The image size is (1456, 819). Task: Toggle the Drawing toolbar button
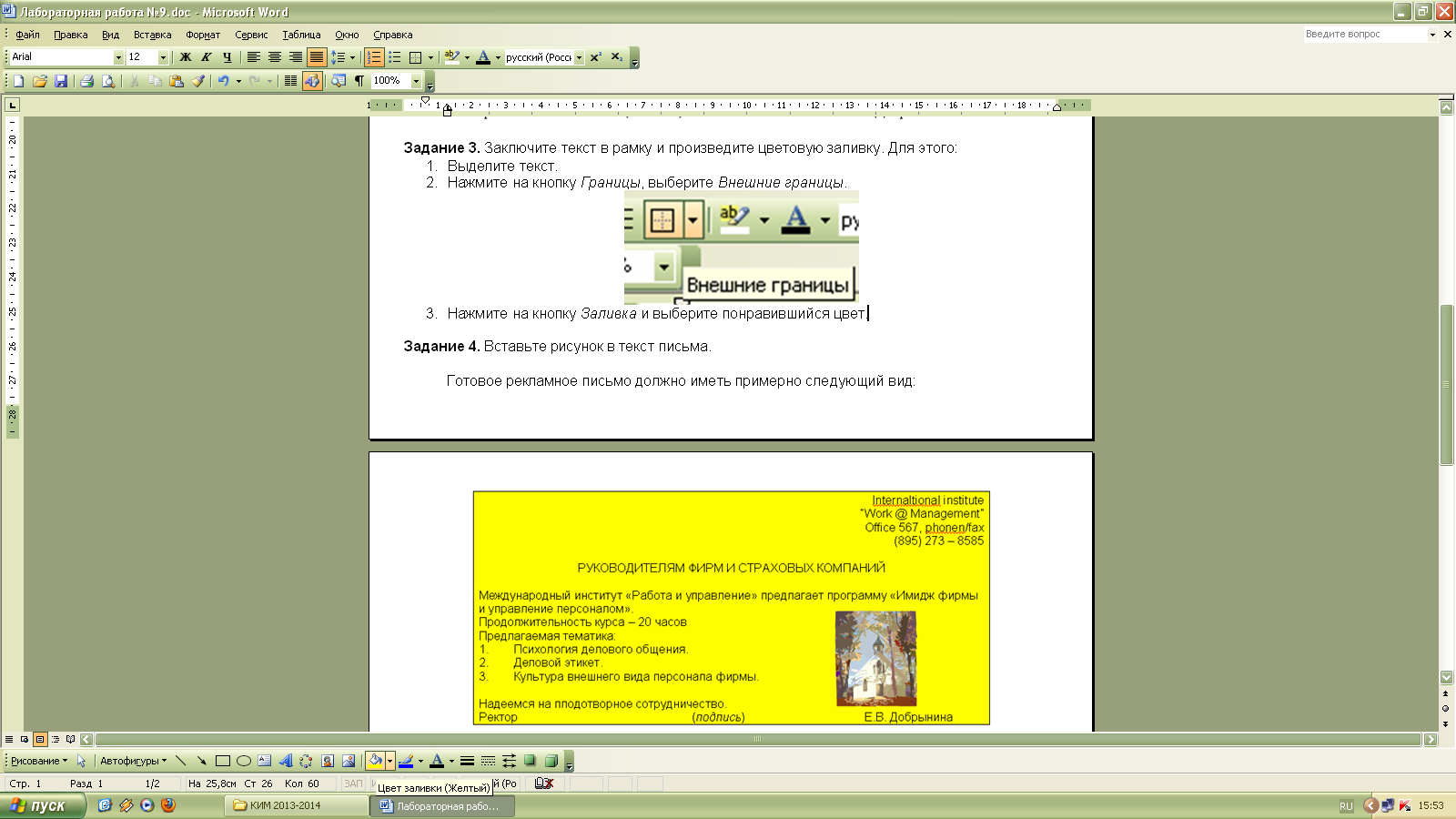pos(312,81)
